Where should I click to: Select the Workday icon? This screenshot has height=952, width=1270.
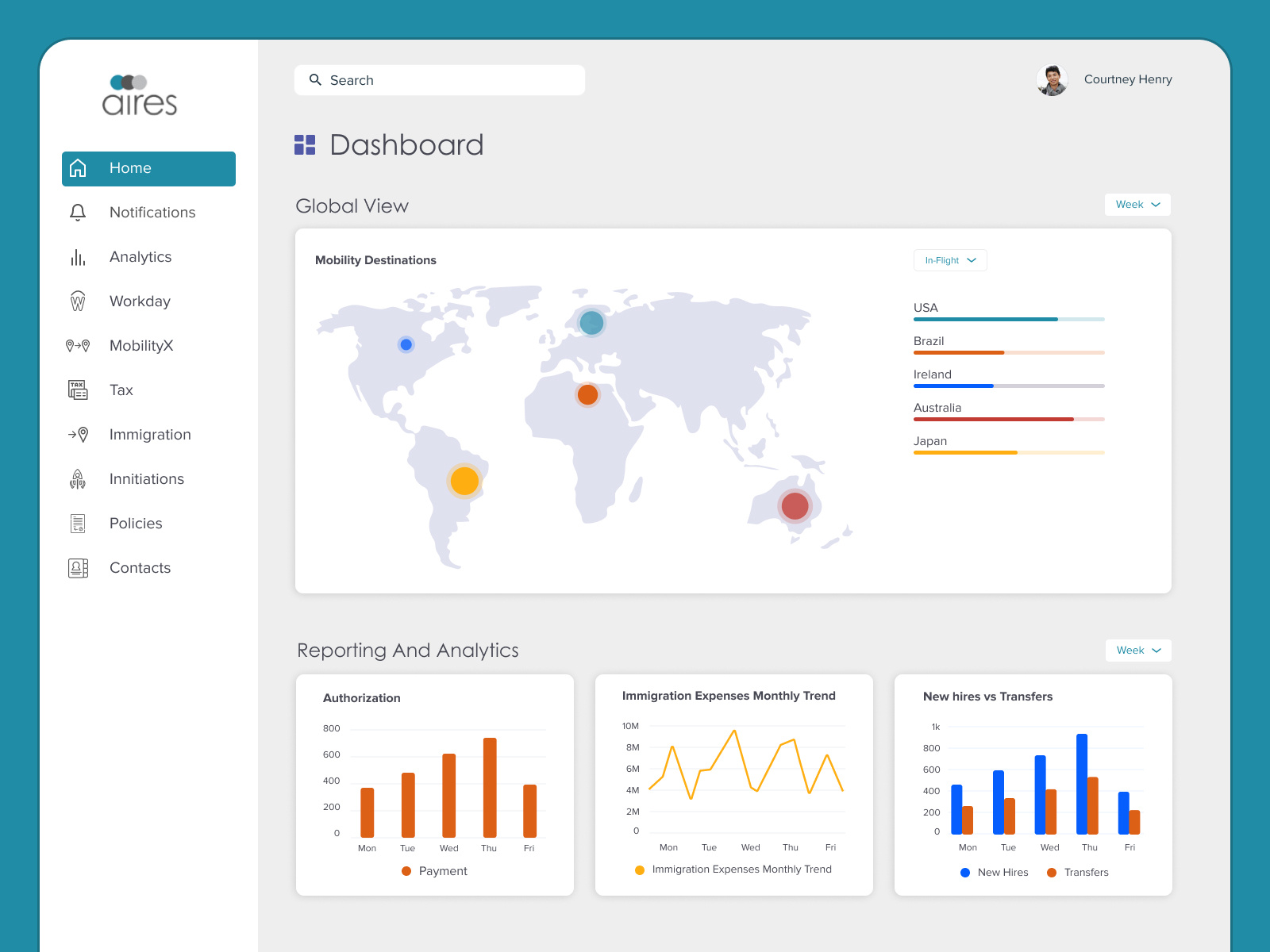point(78,301)
